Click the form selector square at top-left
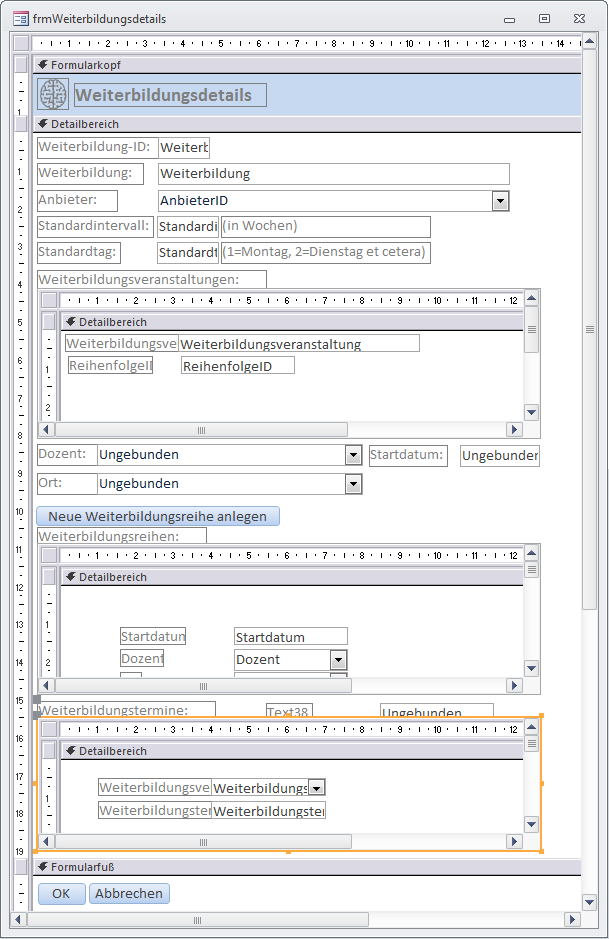The image size is (609, 939). click(x=20, y=43)
